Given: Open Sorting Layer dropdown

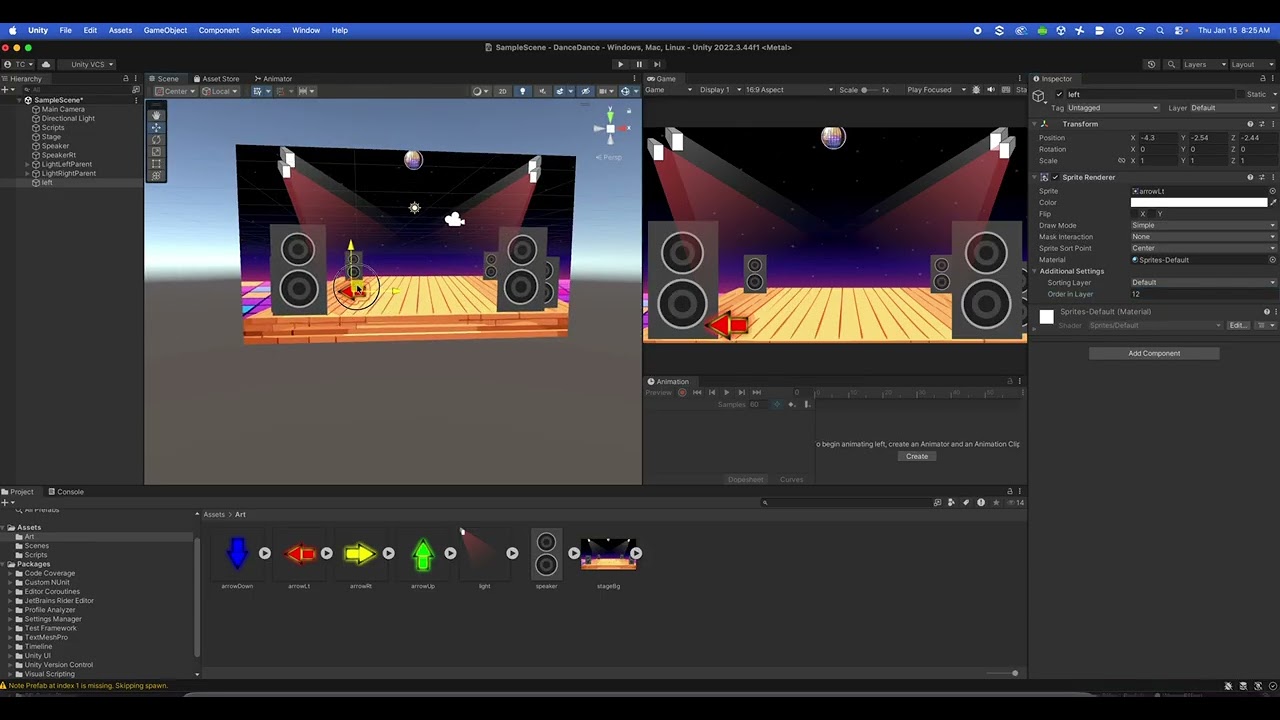Looking at the screenshot, I should [x=1204, y=283].
